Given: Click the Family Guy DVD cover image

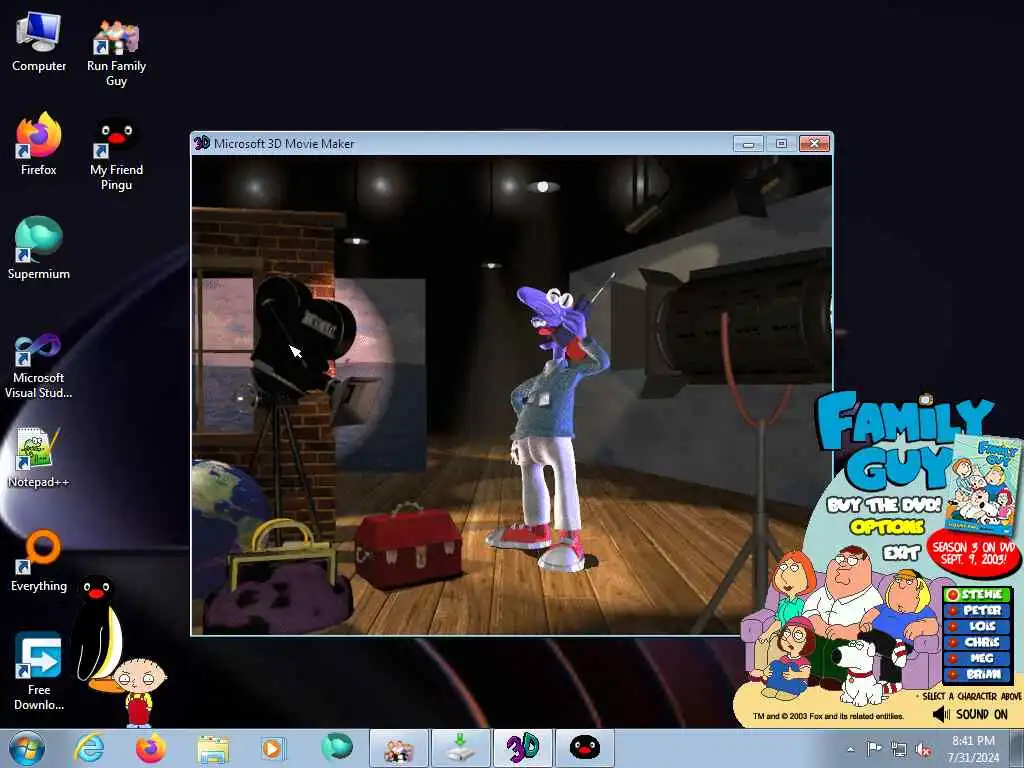Looking at the screenshot, I should 985,485.
